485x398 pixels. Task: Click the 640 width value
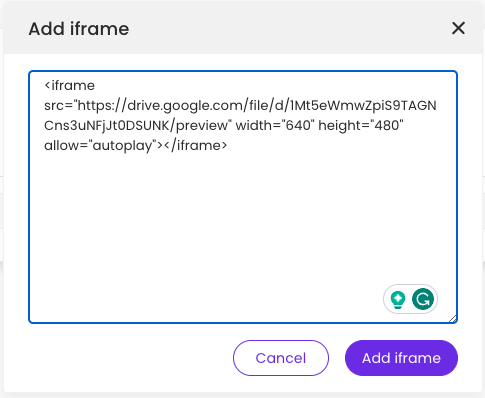click(x=298, y=126)
